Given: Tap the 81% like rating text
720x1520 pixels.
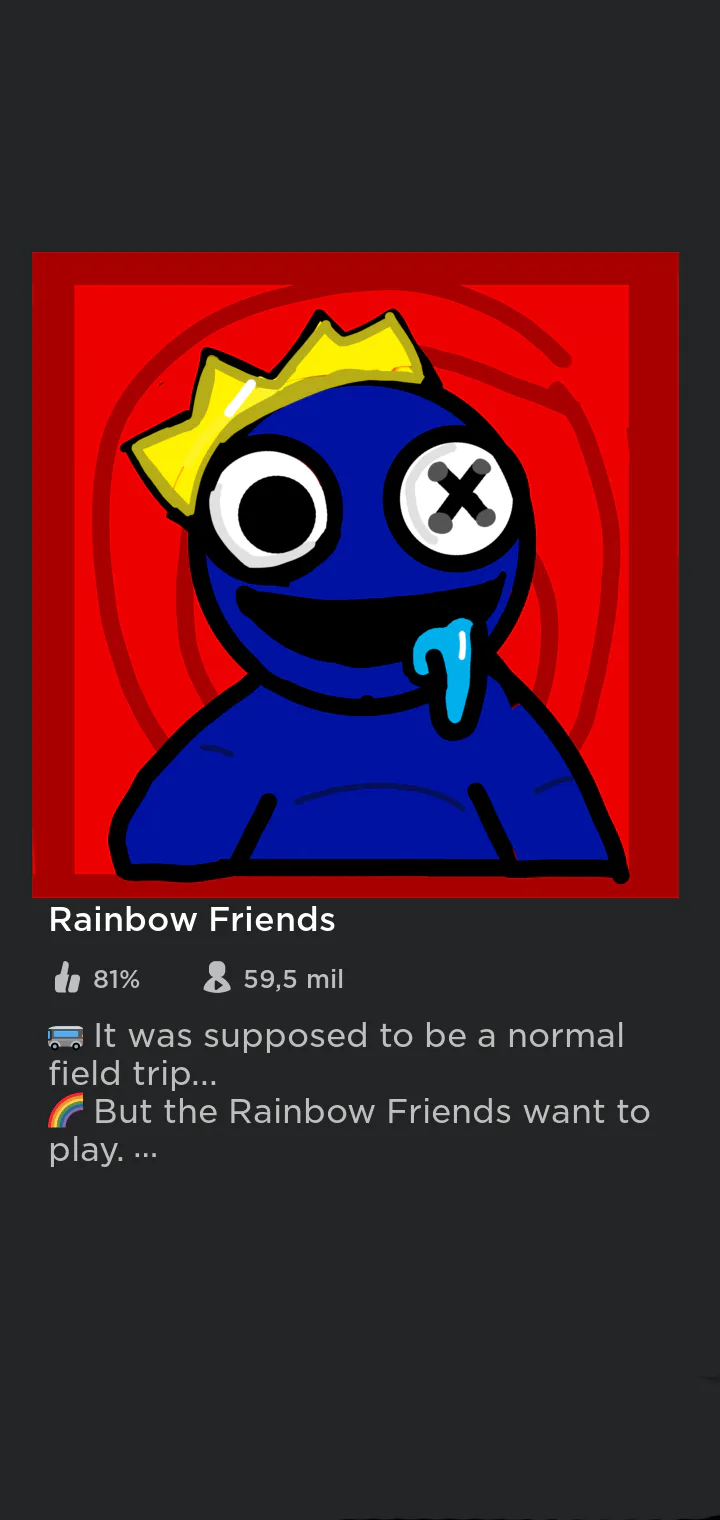Looking at the screenshot, I should pos(116,979).
